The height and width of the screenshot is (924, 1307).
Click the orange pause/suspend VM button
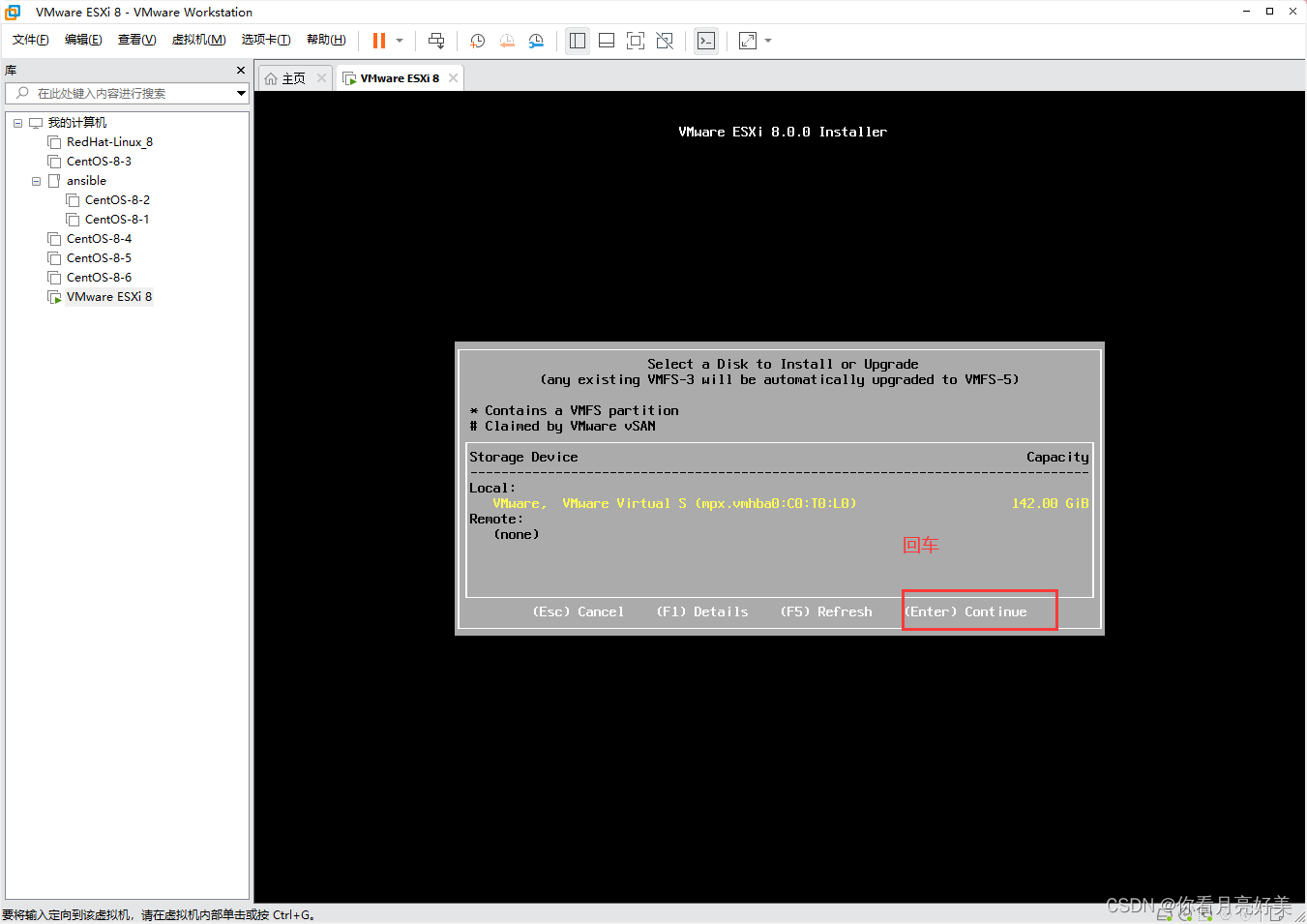[379, 41]
